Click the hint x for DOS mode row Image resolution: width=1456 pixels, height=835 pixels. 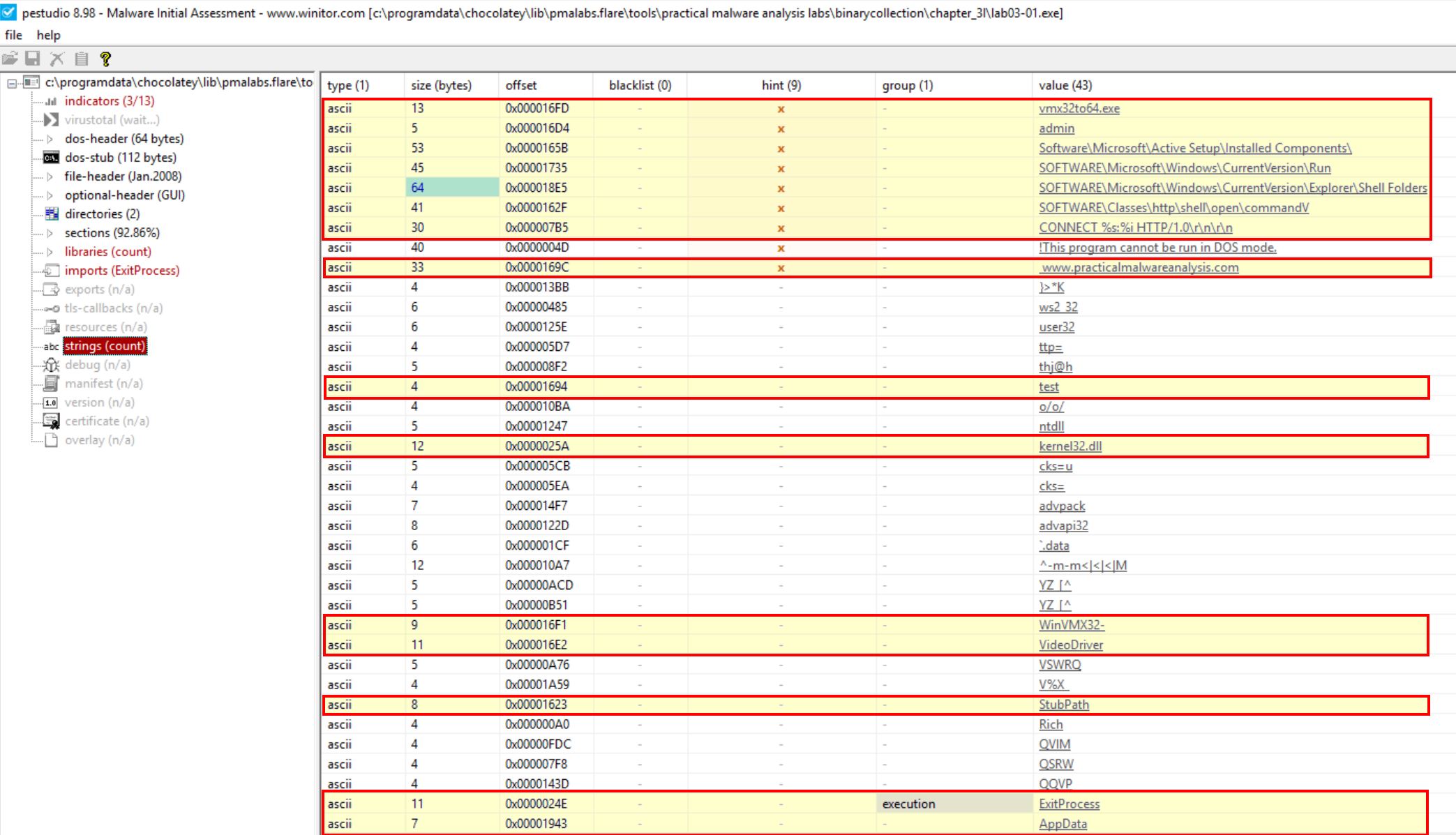[781, 248]
